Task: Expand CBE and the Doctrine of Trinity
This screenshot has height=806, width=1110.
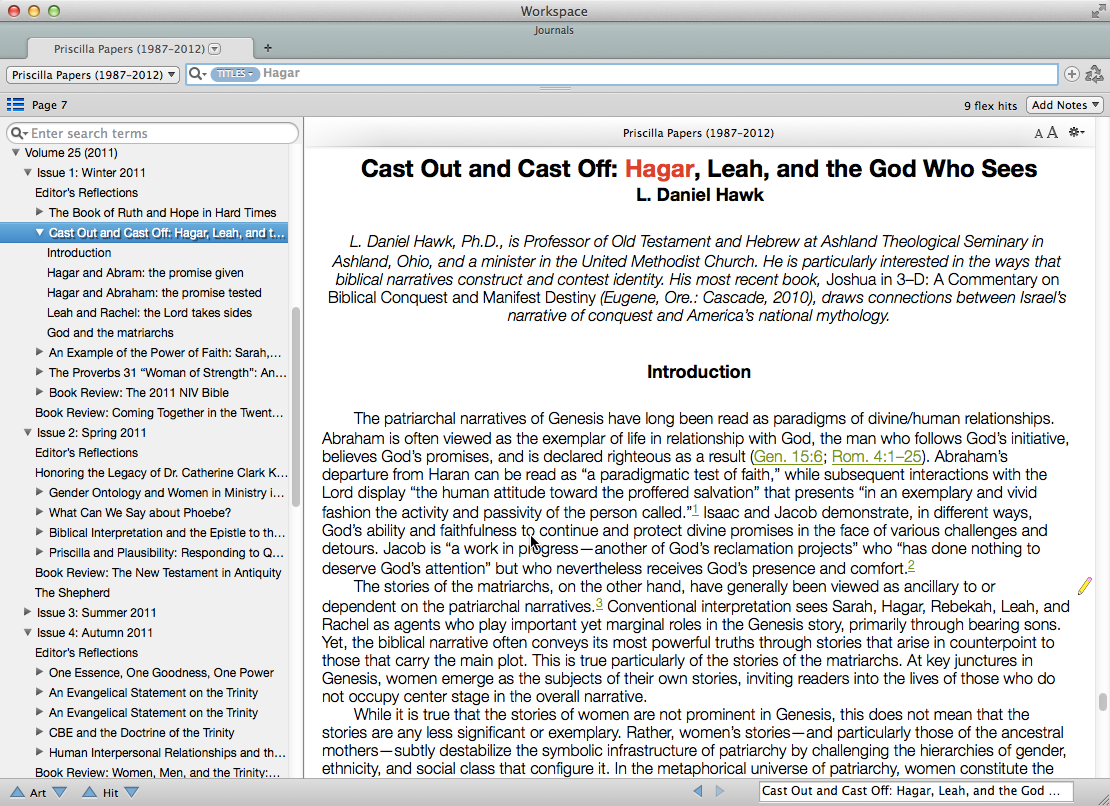Action: tap(40, 732)
